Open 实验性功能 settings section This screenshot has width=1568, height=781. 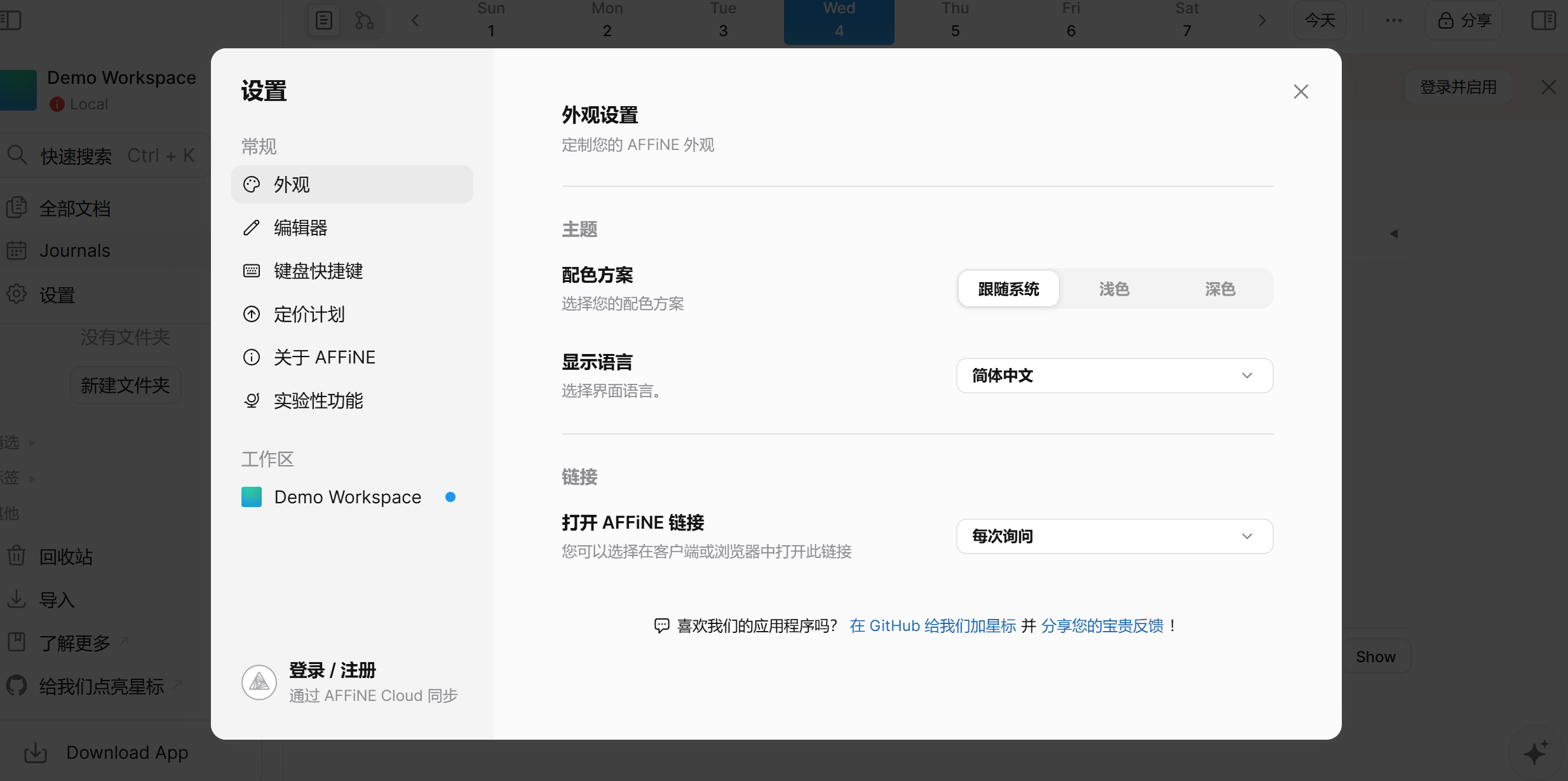(318, 400)
